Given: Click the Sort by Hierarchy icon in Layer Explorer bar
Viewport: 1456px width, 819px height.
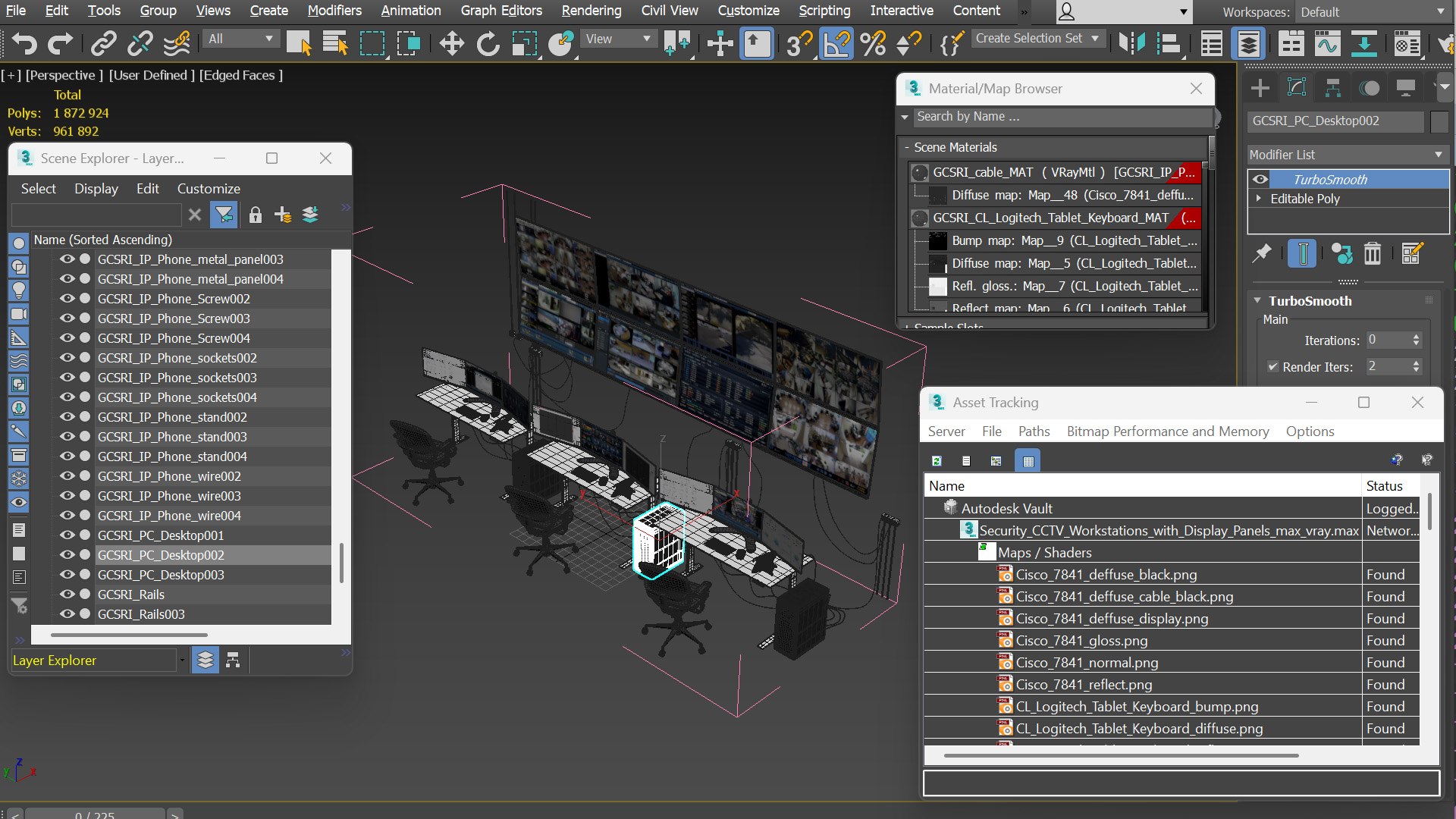Looking at the screenshot, I should point(233,661).
